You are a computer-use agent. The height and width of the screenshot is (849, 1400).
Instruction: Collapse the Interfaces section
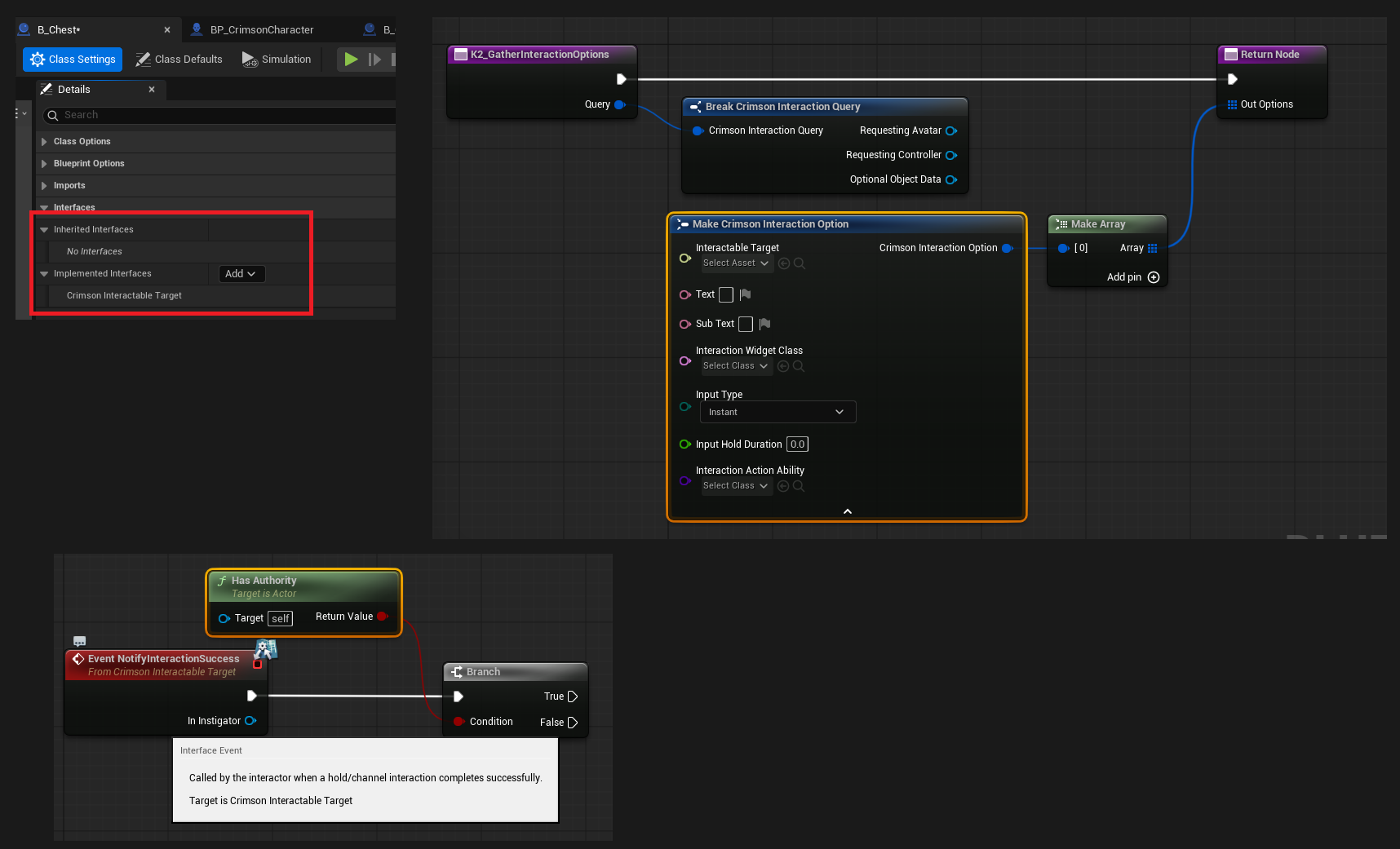(x=44, y=208)
